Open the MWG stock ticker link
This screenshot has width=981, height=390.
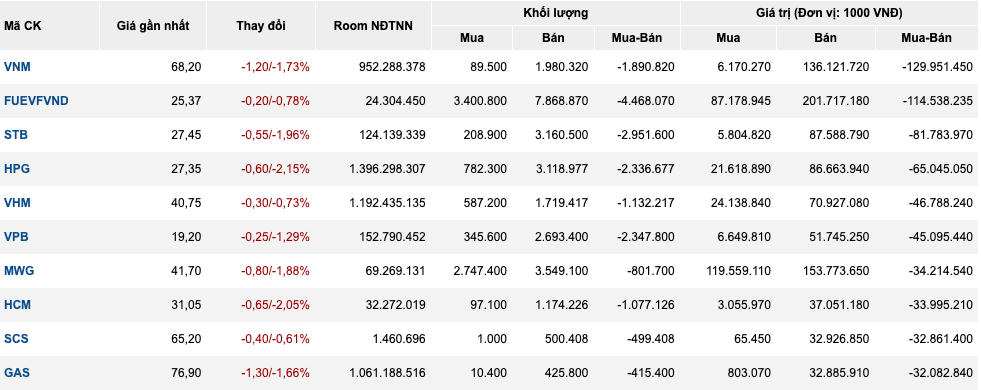(19, 270)
